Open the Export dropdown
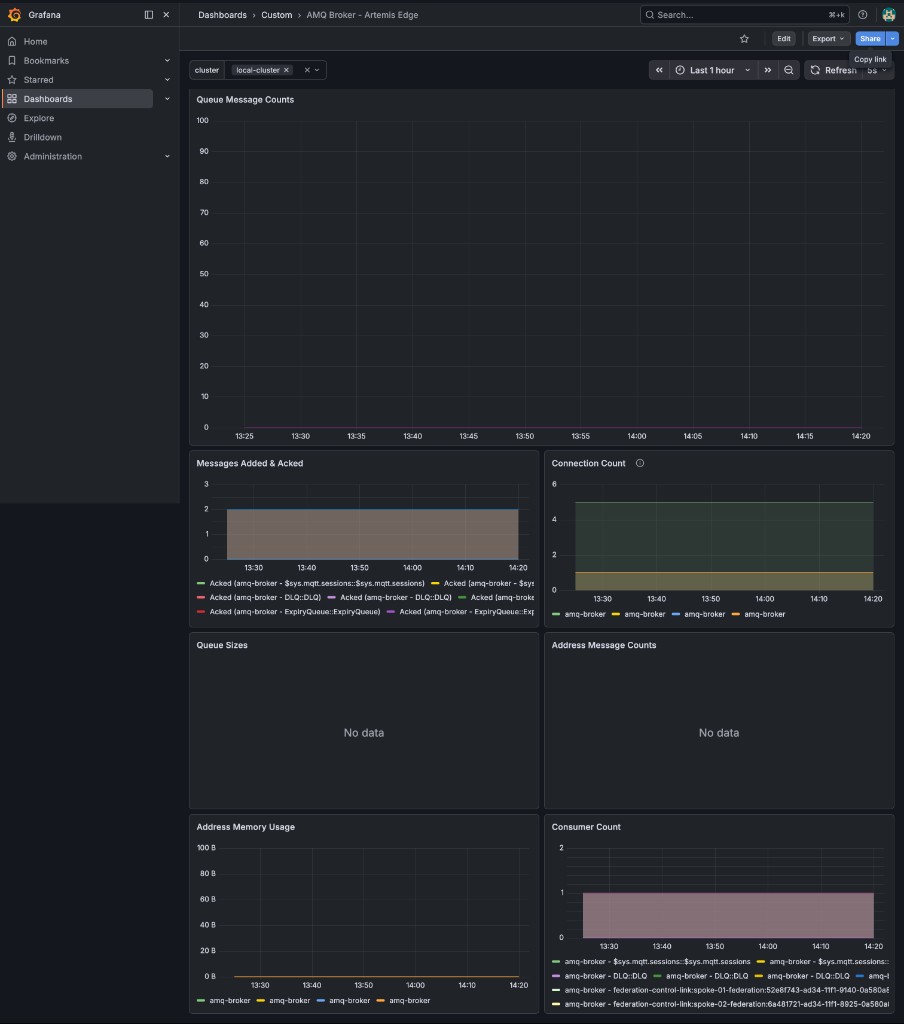 point(828,39)
